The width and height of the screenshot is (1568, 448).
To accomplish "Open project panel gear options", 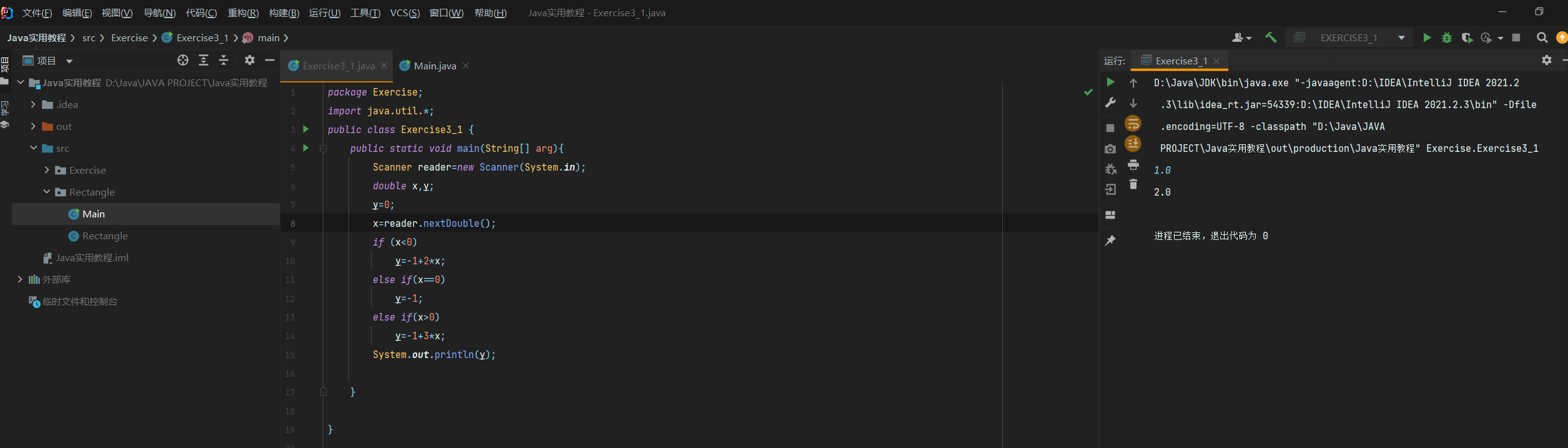I will [x=250, y=60].
